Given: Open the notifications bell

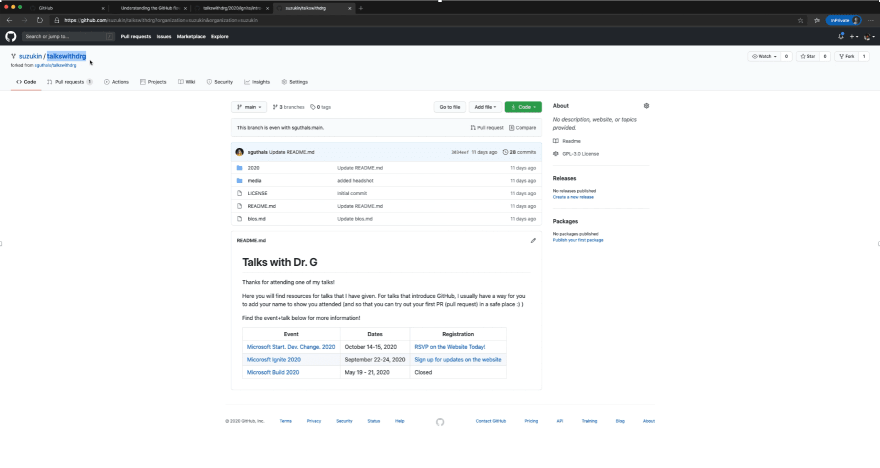Looking at the screenshot, I should 841,36.
